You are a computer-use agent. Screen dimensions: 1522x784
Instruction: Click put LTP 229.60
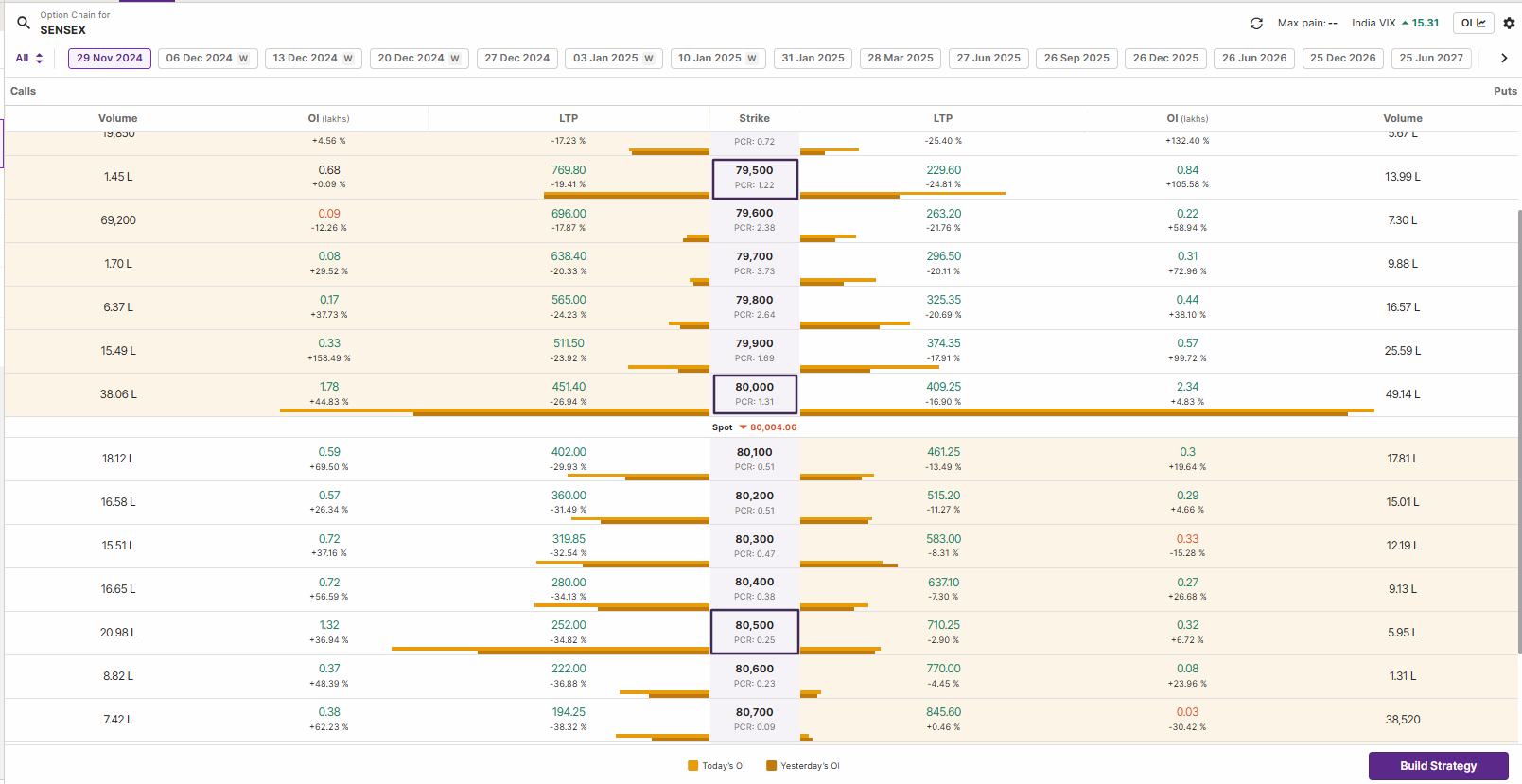944,170
